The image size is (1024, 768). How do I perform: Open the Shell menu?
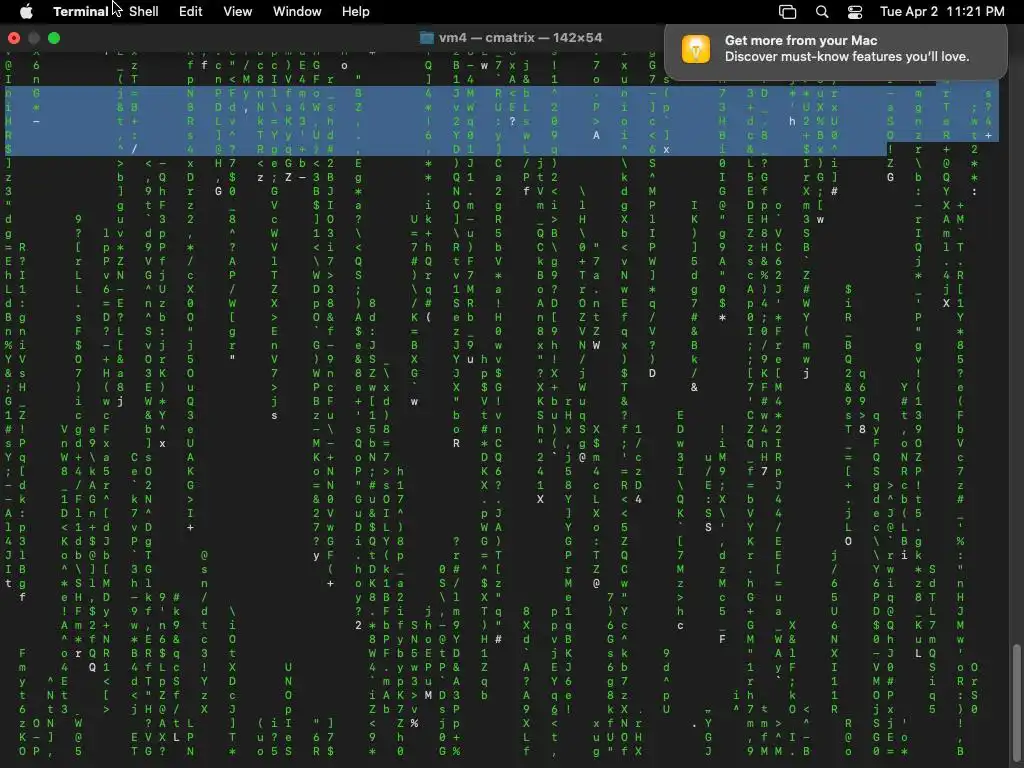pos(144,11)
